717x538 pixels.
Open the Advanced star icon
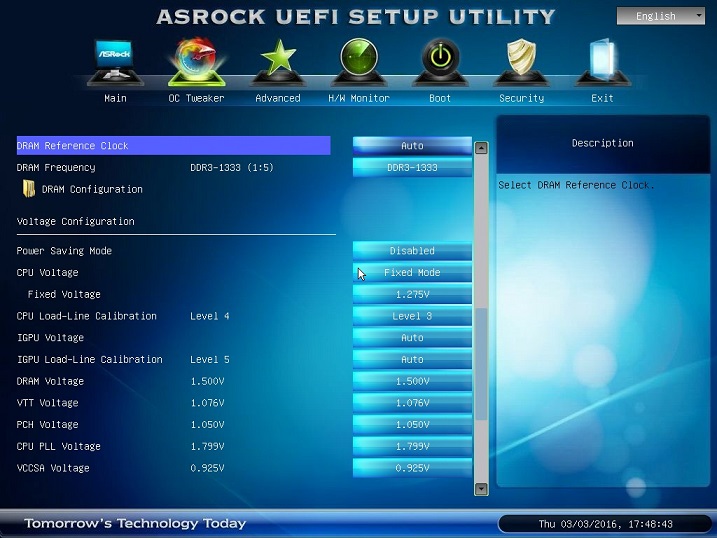tap(278, 62)
